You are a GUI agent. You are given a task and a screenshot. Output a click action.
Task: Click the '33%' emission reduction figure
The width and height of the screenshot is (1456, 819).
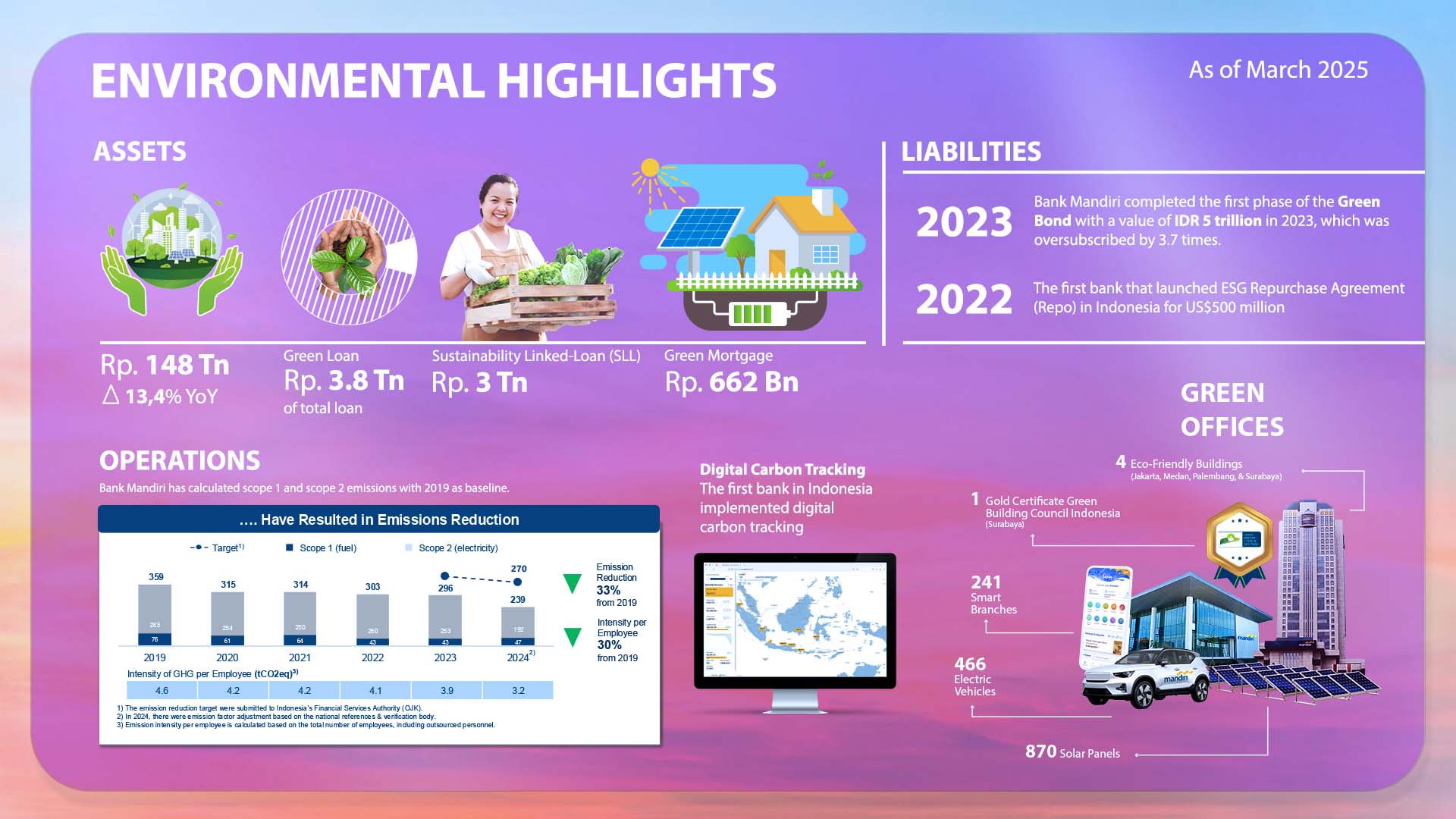608,590
